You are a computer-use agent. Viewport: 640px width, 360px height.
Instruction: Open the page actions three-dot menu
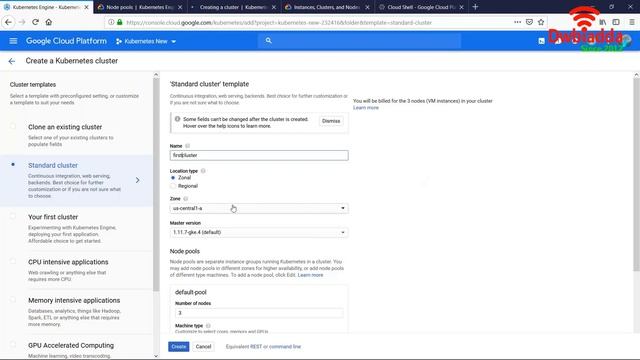[517, 22]
